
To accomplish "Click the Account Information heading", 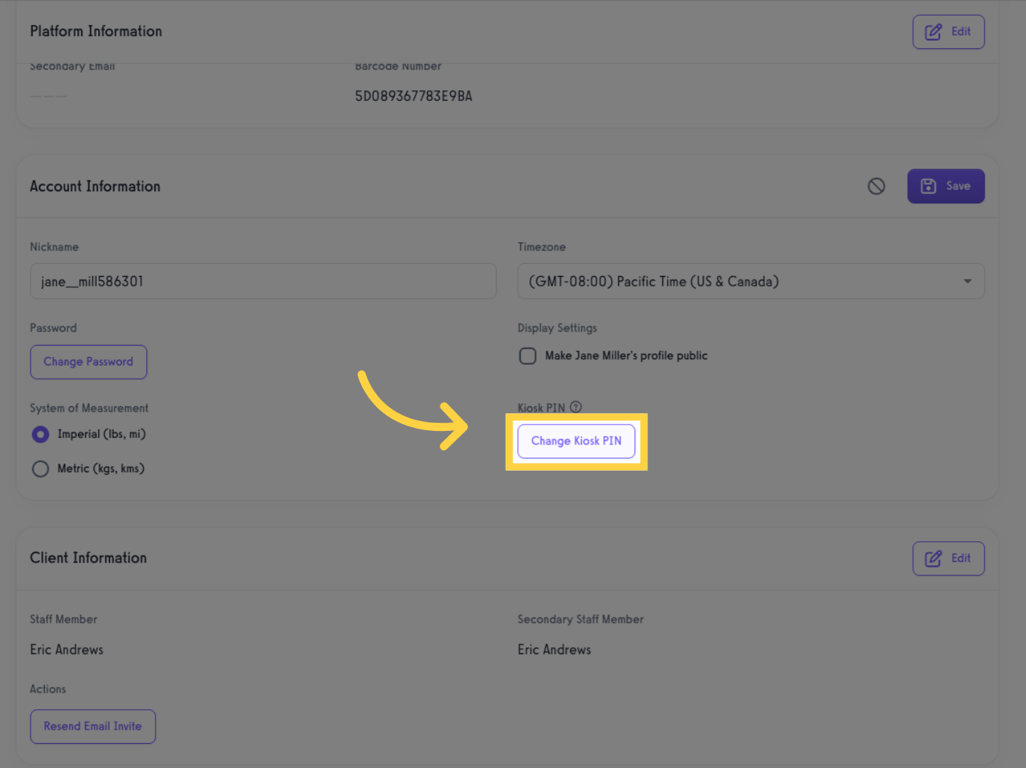I will pyautogui.click(x=95, y=186).
